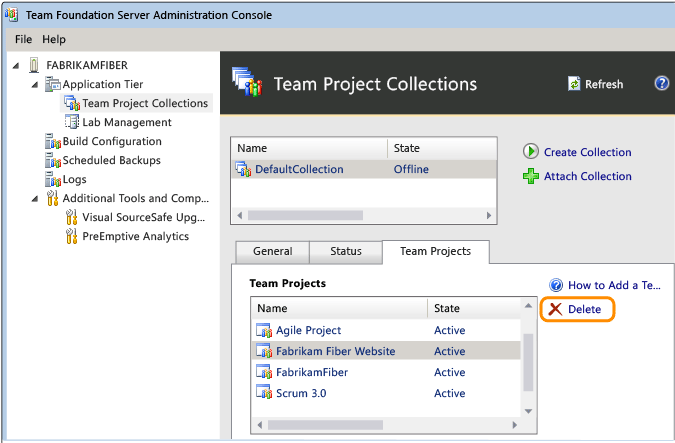The image size is (675, 443).
Task: Click the Refresh button label
Action: [x=604, y=84]
